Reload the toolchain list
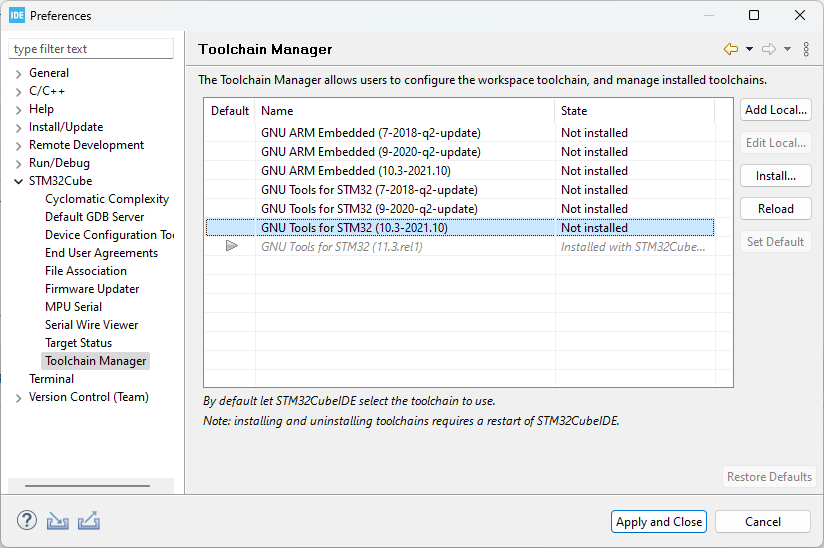The height and width of the screenshot is (548, 824). [776, 209]
